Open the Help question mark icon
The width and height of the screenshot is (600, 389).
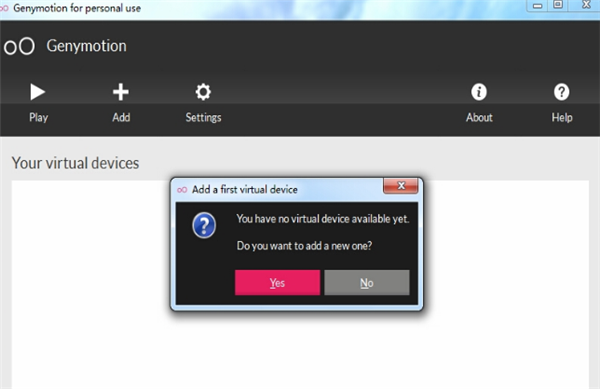pyautogui.click(x=561, y=92)
